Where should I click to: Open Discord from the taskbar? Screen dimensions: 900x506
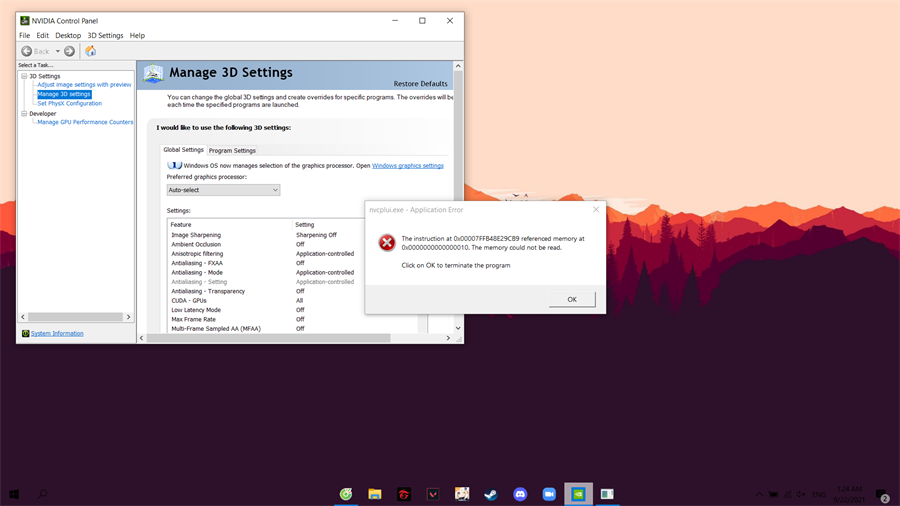coord(520,494)
